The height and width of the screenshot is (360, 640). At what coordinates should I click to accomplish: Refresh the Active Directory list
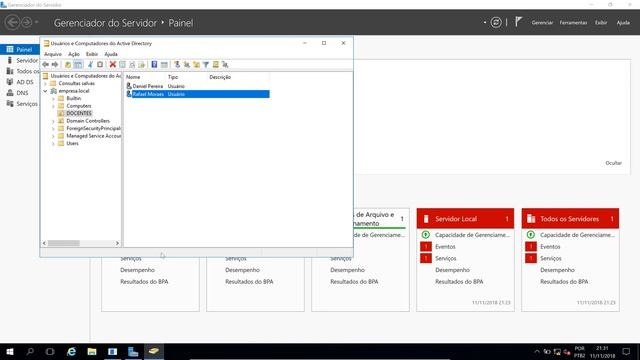point(132,64)
